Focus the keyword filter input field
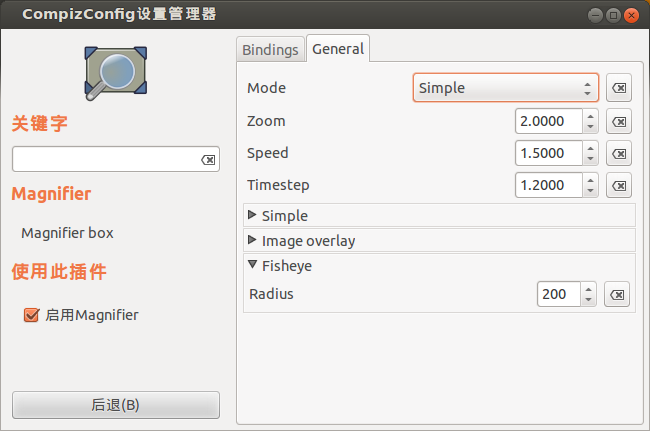Image resolution: width=650 pixels, height=431 pixels. coord(107,159)
